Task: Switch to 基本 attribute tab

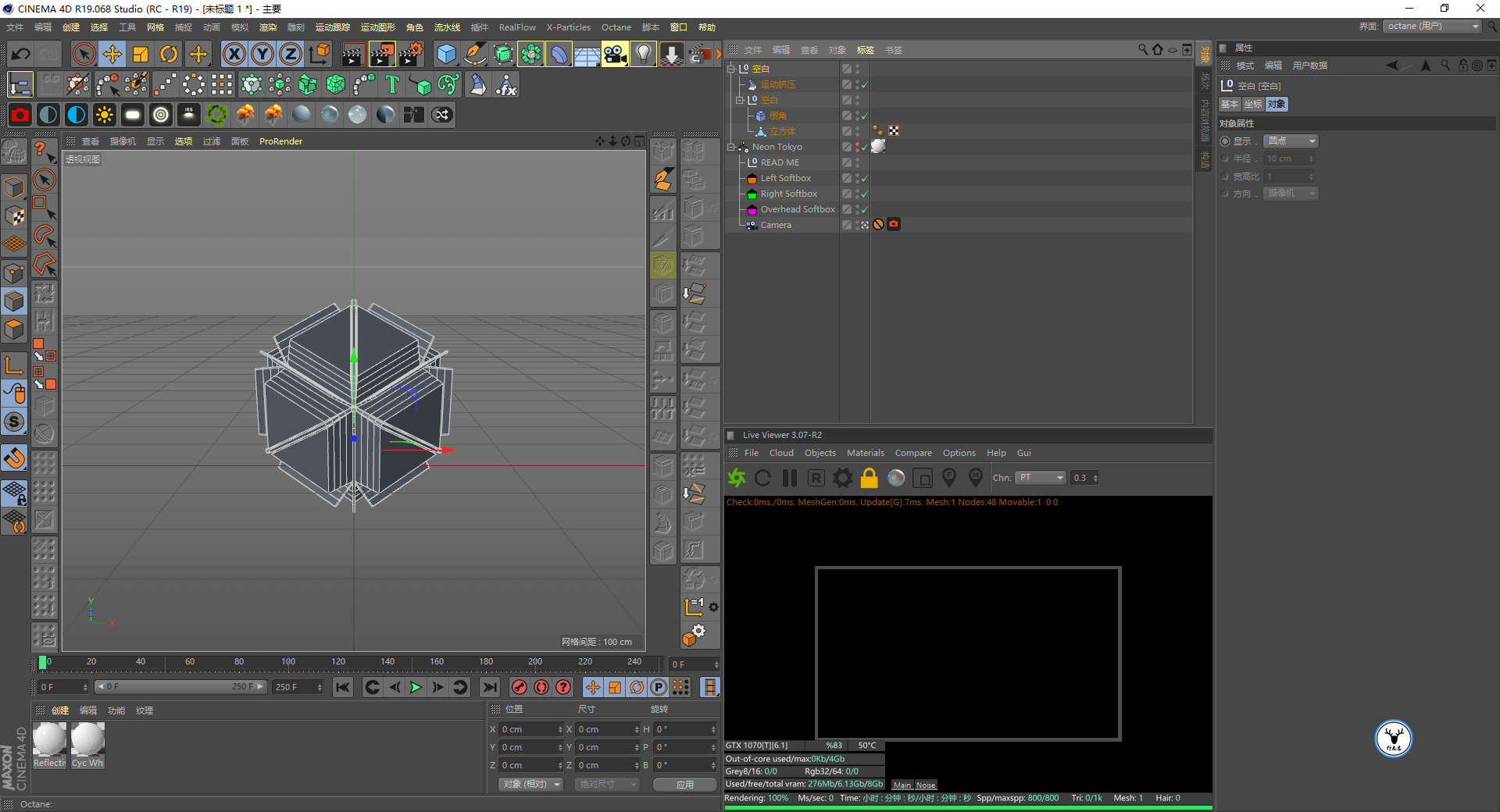Action: (1230, 105)
